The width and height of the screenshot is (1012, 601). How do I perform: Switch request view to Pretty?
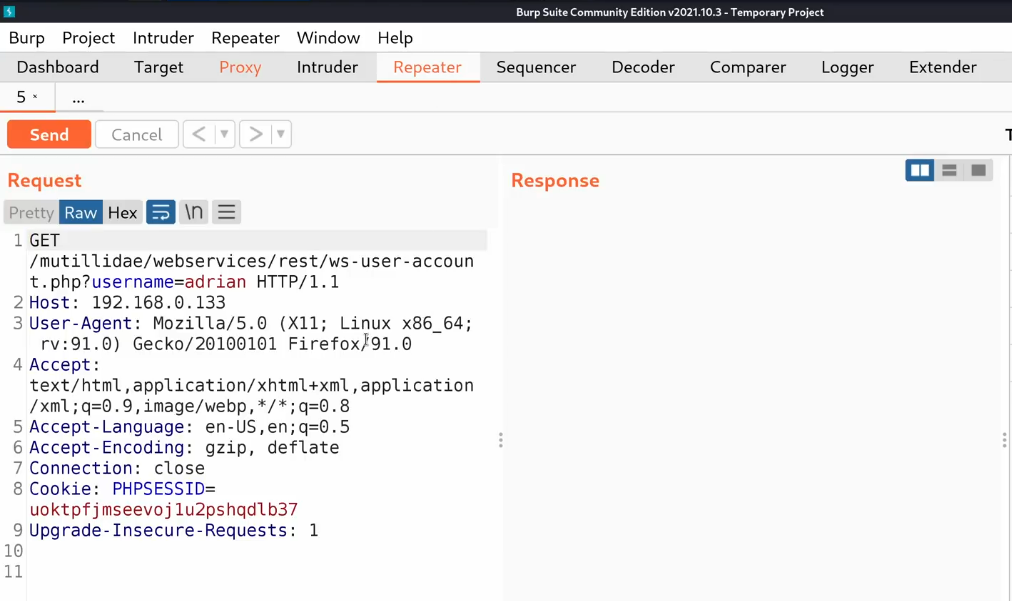click(31, 212)
